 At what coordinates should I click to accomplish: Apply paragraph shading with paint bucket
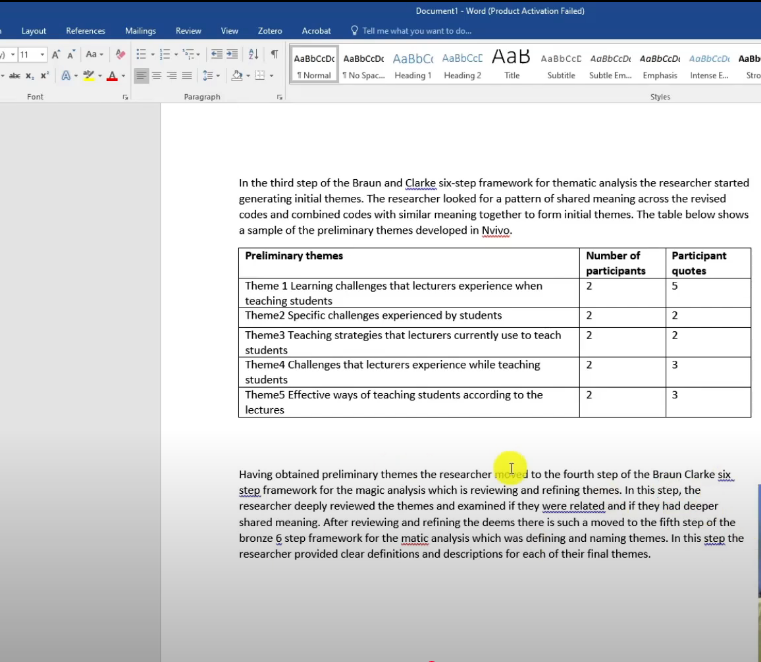(237, 76)
